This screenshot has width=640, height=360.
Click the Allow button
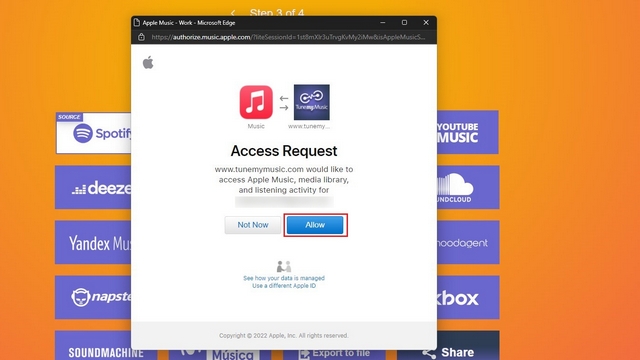point(315,225)
